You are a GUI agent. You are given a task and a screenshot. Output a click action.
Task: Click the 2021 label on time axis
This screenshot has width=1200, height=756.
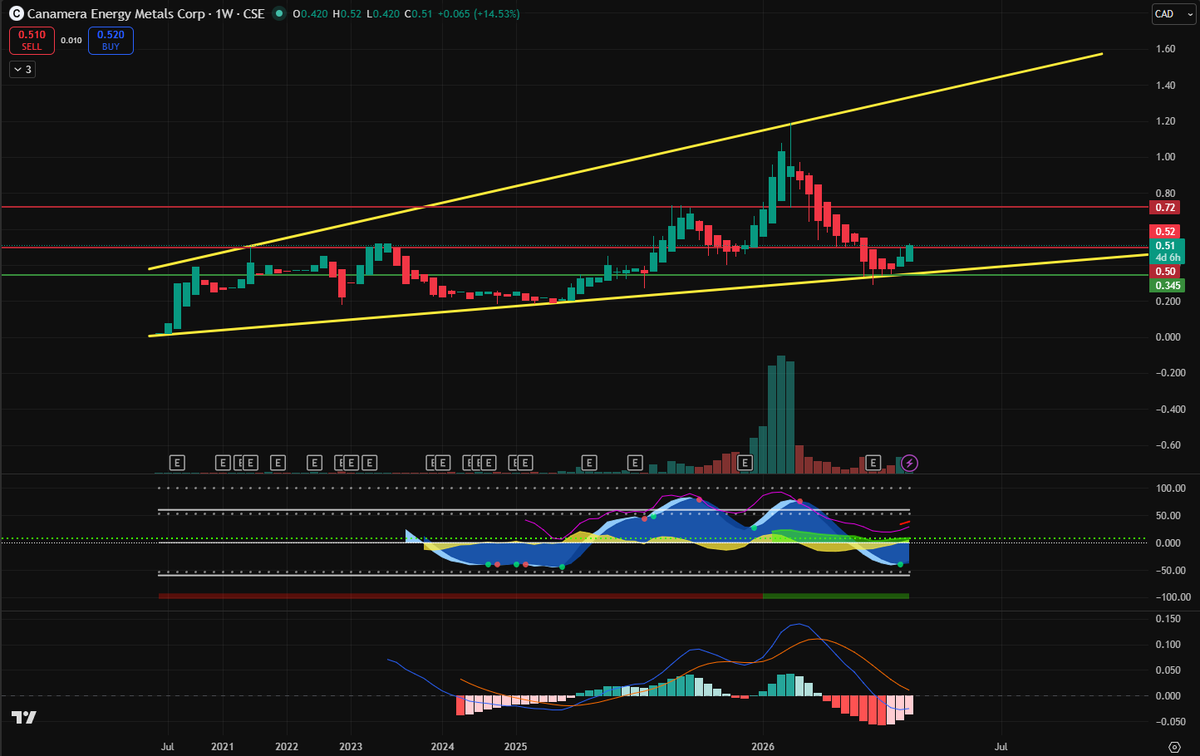(222, 746)
